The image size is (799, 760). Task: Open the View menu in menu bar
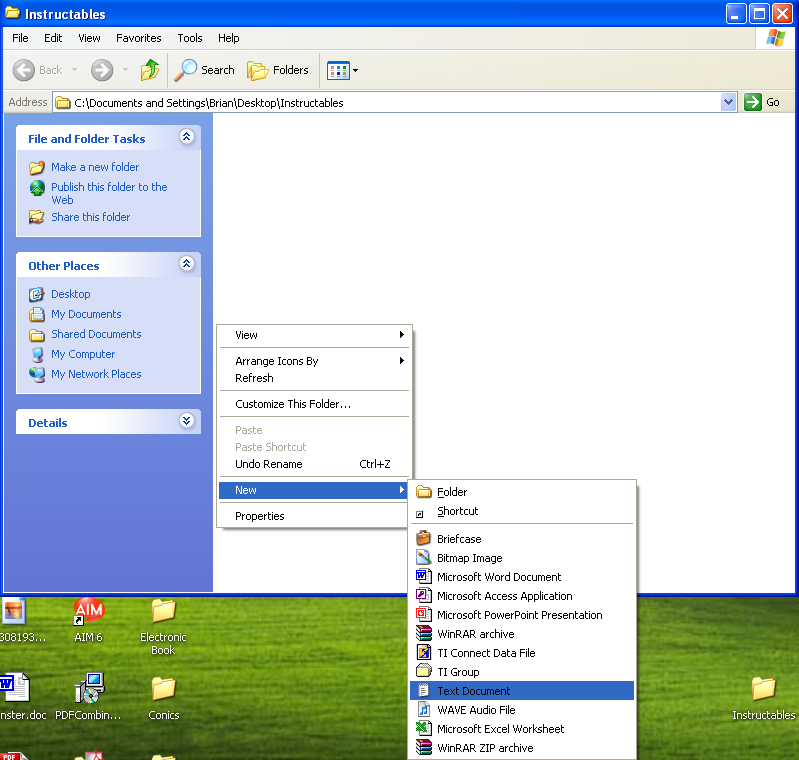tap(89, 38)
